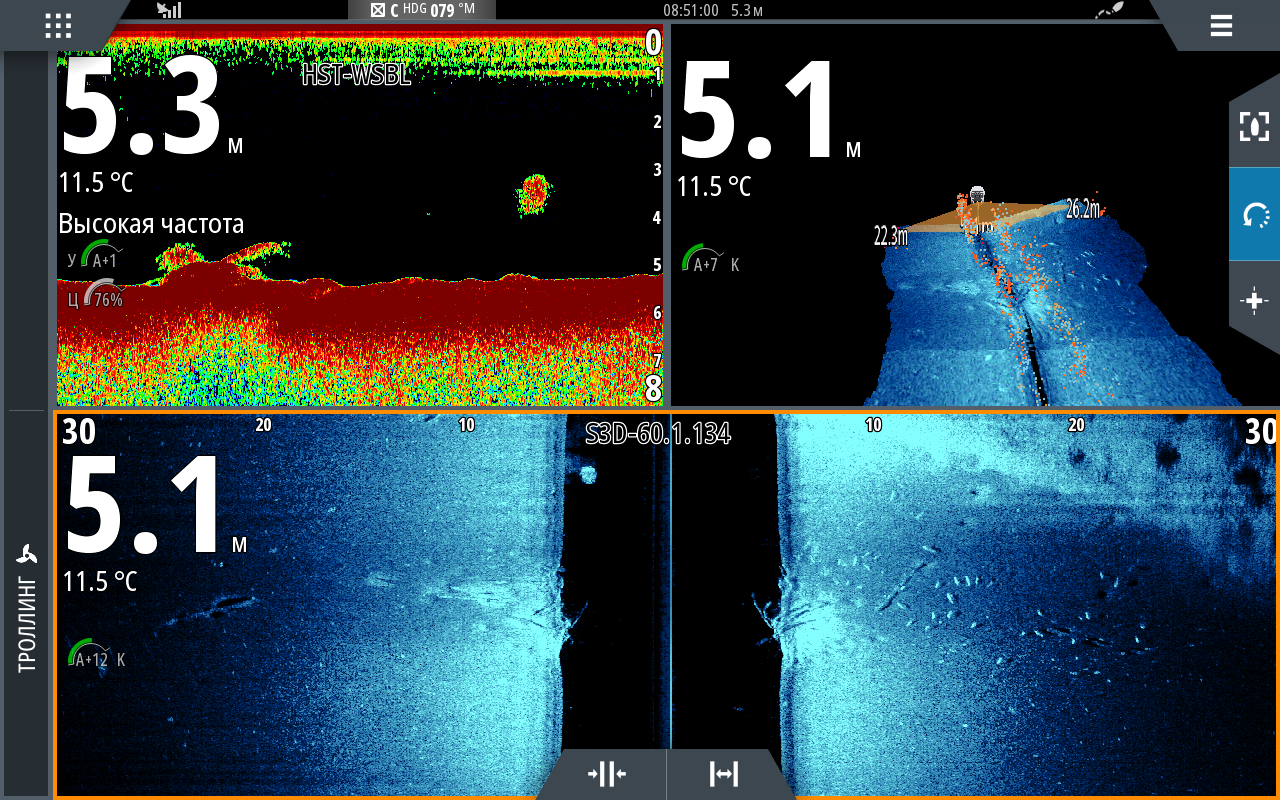
Task: Tap the A+12 gain dial in sidescan panel
Action: 91,656
